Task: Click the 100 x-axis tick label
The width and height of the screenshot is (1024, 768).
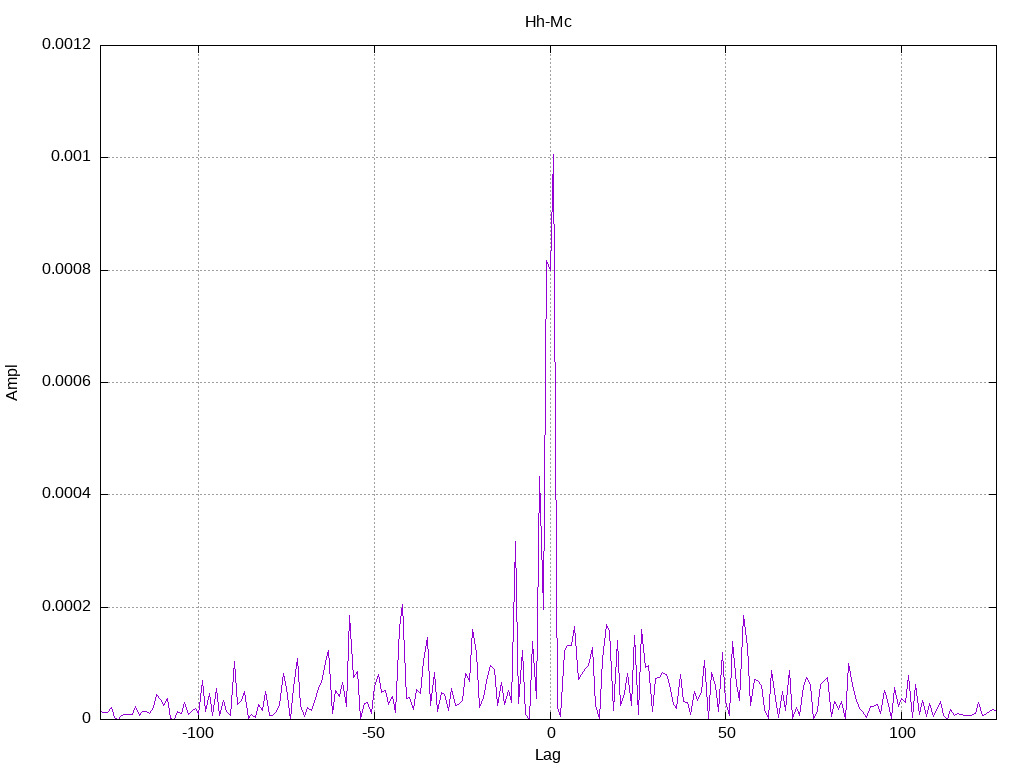Action: (x=902, y=733)
